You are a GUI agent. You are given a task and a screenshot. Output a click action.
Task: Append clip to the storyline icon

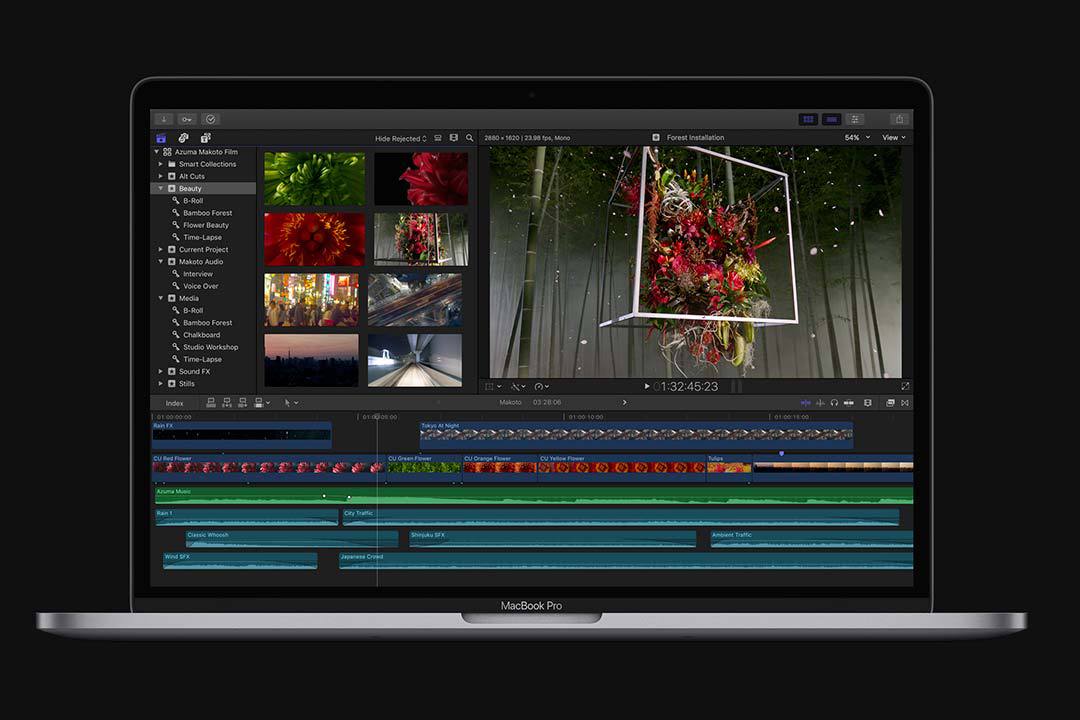(242, 402)
